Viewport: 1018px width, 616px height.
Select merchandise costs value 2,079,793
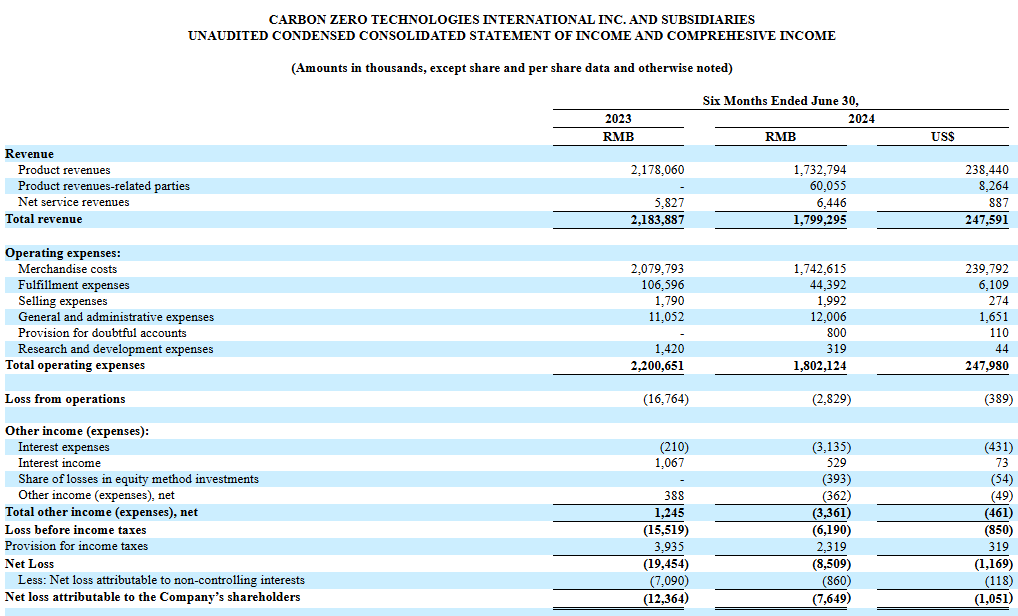(657, 269)
